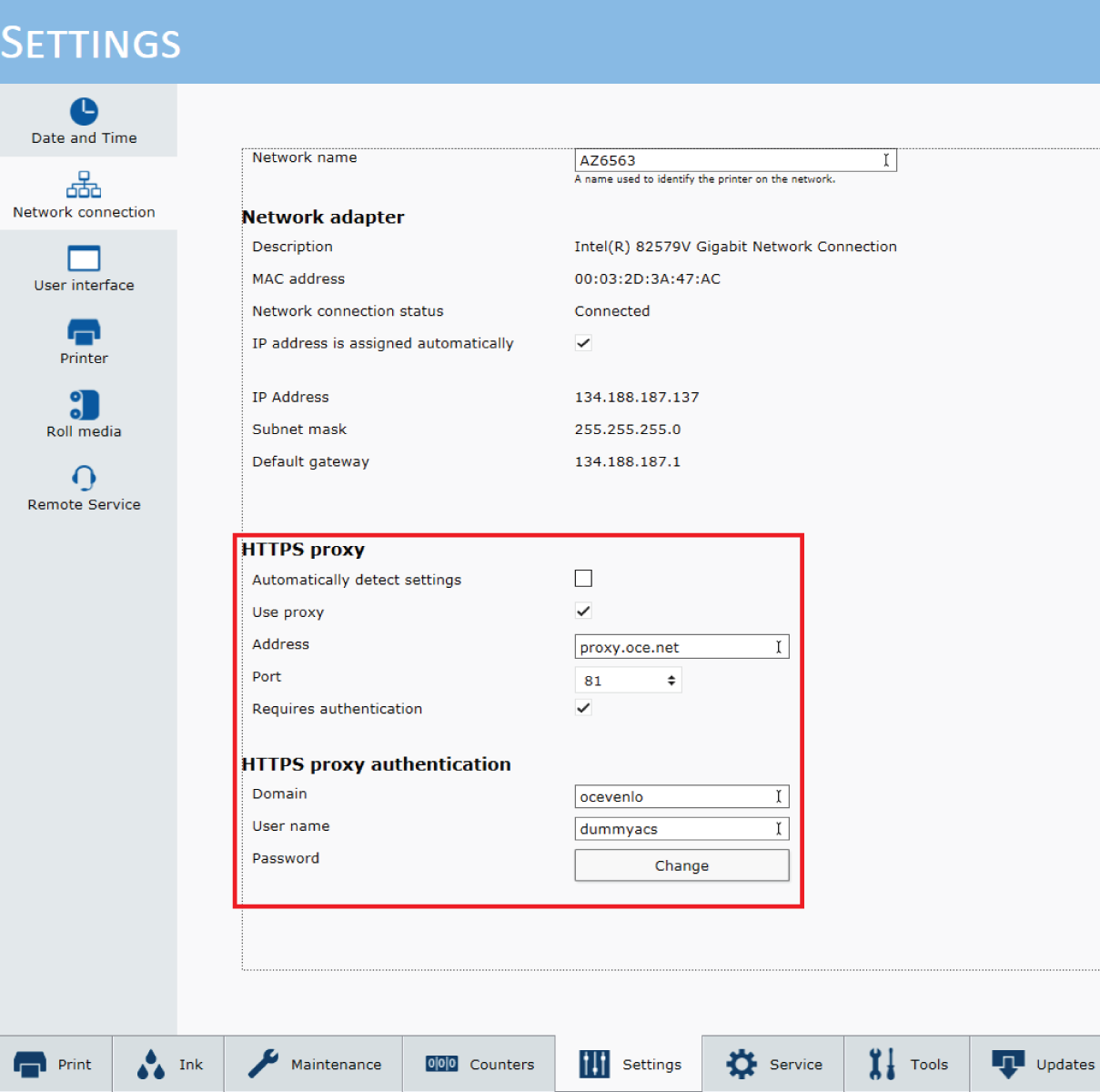Click the Network name text field
This screenshot has height=1092, width=1100.
[x=728, y=160]
